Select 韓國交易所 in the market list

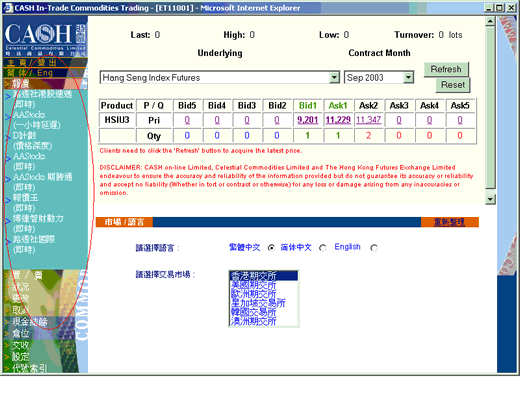click(264, 312)
